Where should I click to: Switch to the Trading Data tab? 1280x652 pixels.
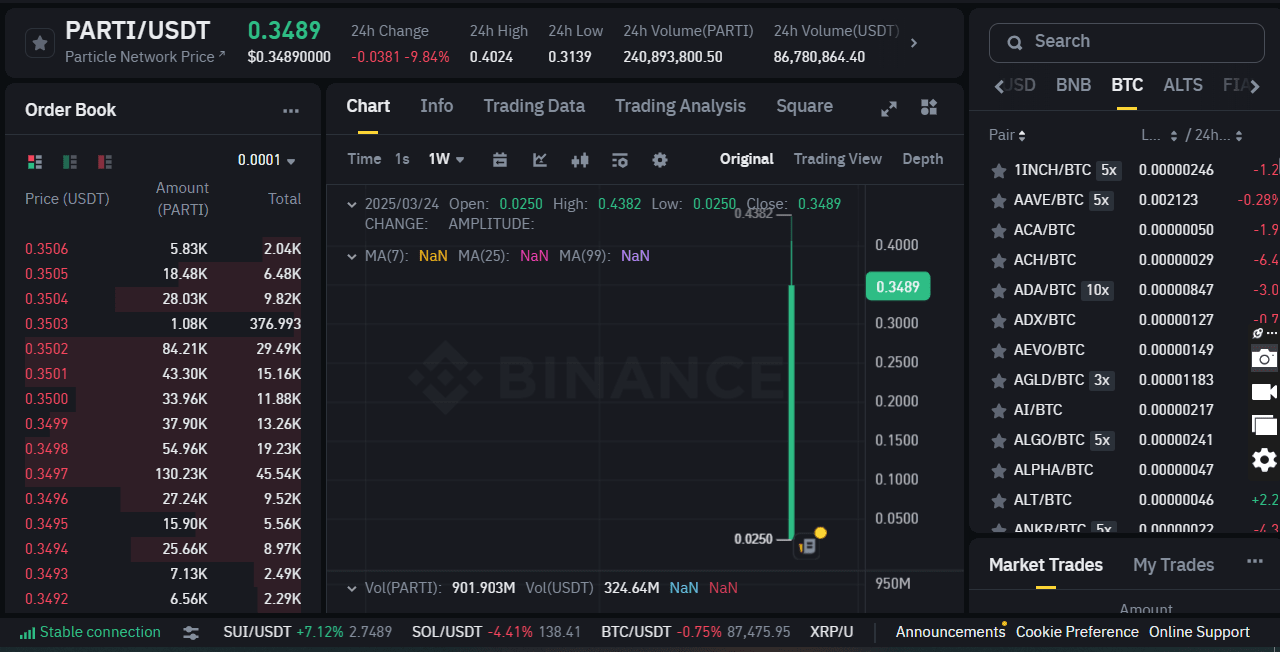(x=534, y=106)
